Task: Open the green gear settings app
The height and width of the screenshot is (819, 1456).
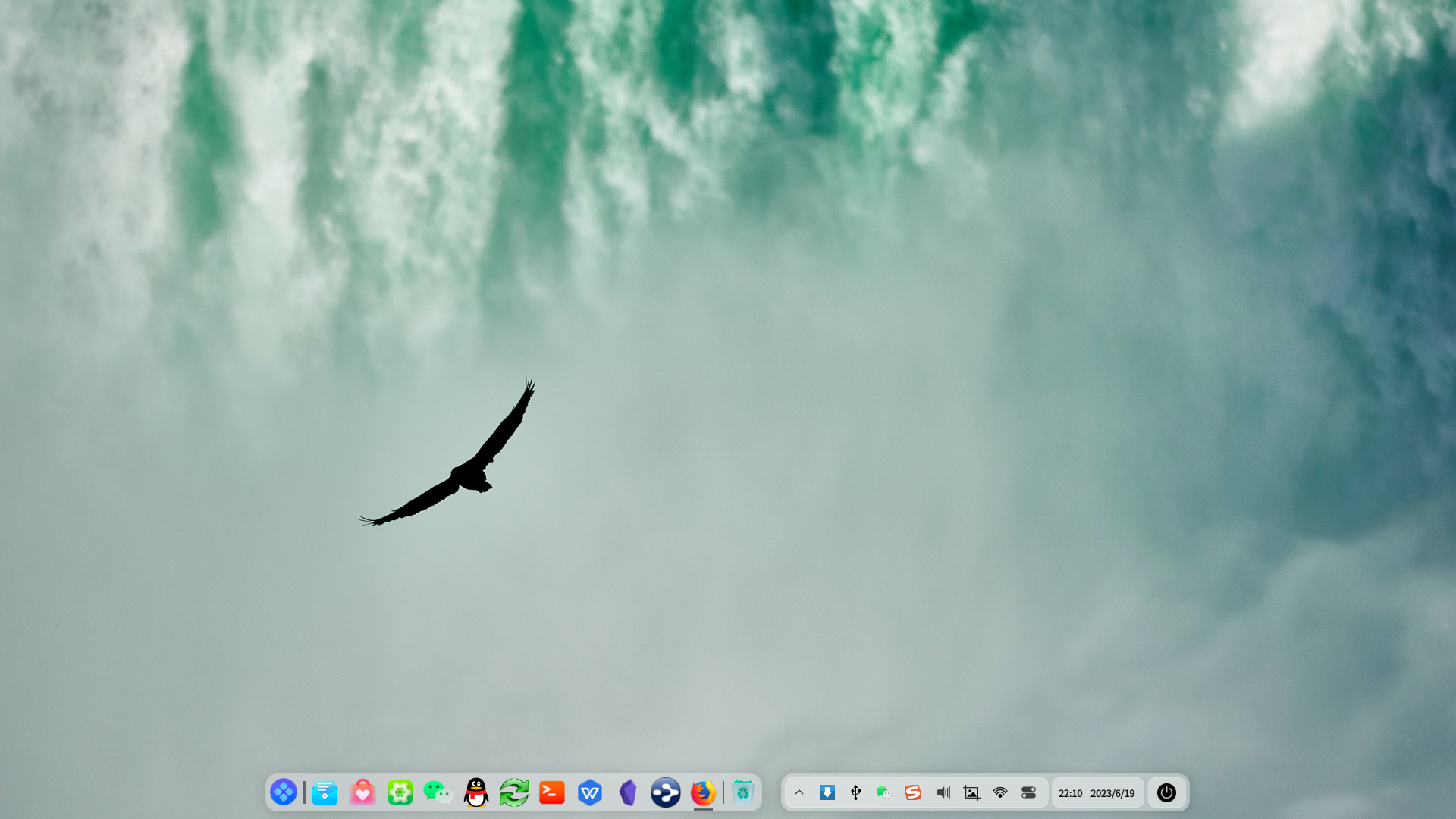Action: click(x=400, y=792)
